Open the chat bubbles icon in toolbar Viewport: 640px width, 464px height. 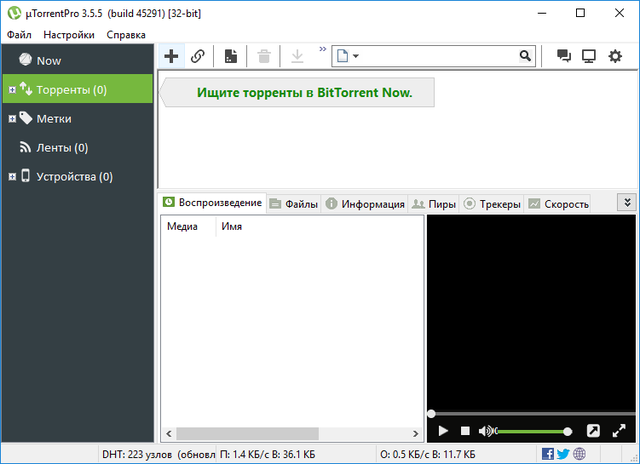[562, 56]
